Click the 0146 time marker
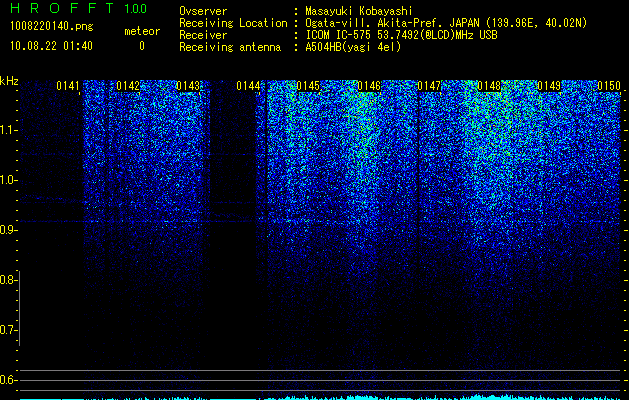Screen dimensions: 629x400 369,86
